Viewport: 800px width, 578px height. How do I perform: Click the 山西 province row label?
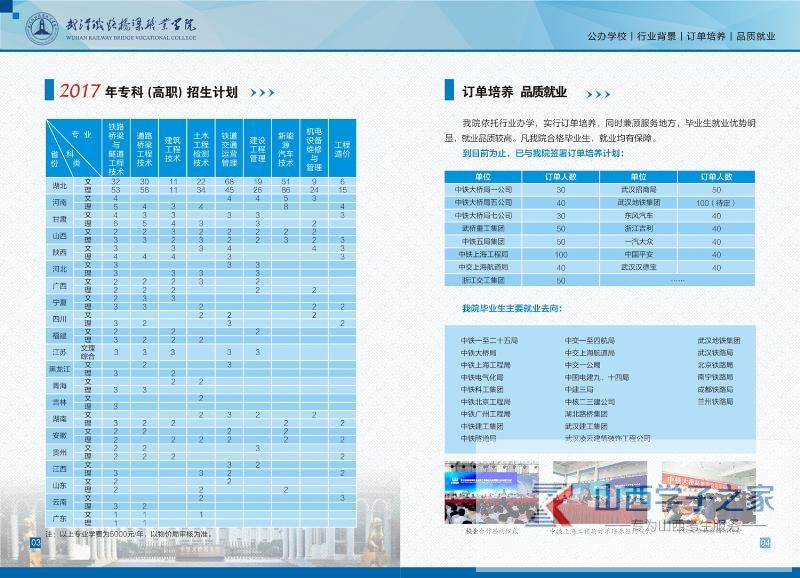pos(60,236)
